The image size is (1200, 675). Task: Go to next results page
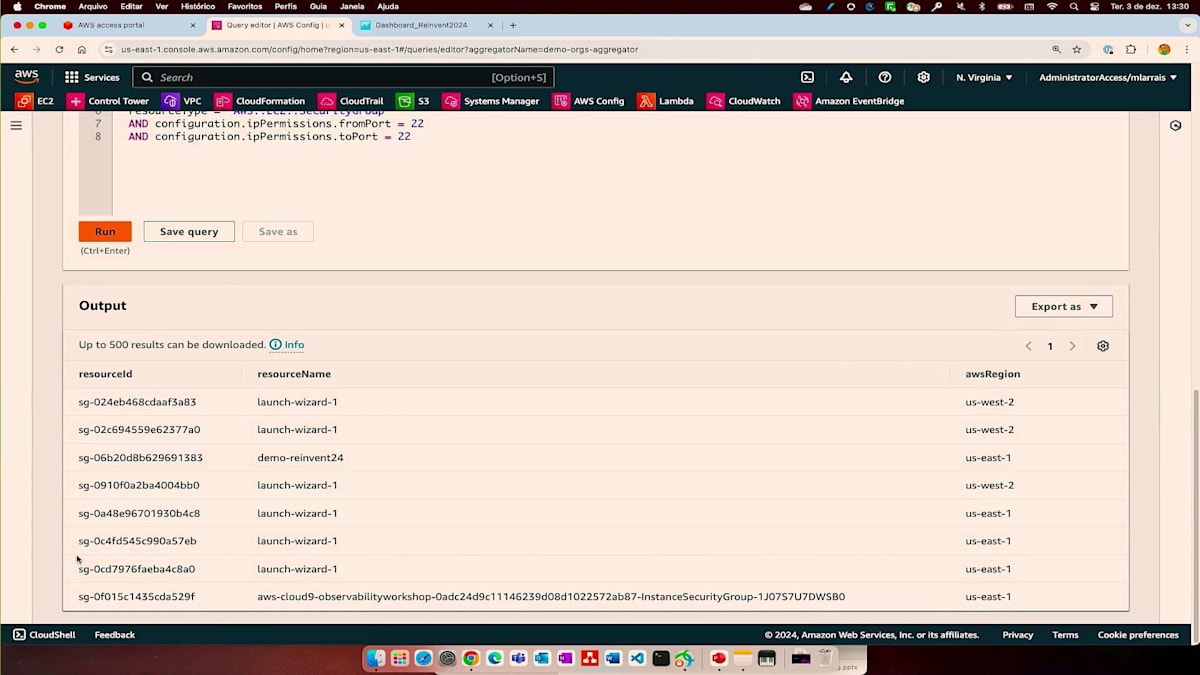[1072, 346]
